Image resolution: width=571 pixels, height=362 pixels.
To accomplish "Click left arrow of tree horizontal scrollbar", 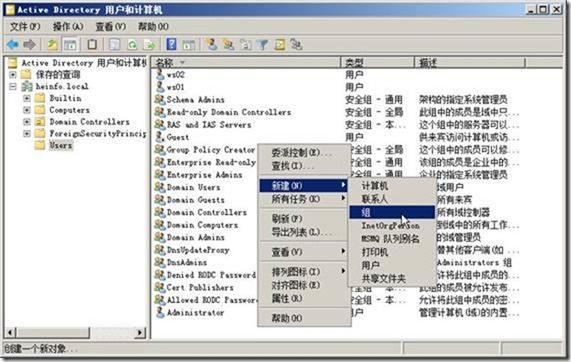I will [x=10, y=332].
